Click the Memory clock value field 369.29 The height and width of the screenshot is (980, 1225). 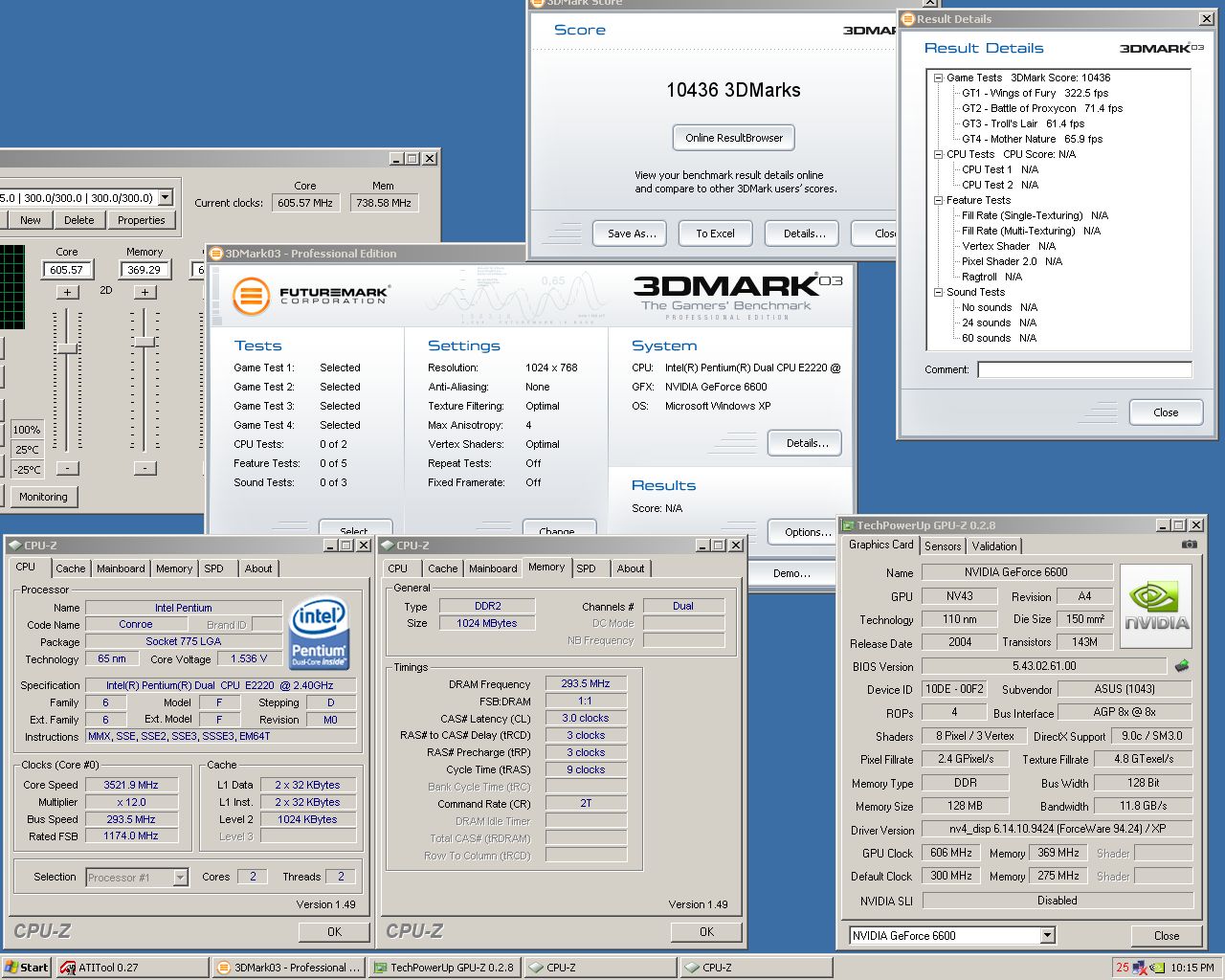145,270
